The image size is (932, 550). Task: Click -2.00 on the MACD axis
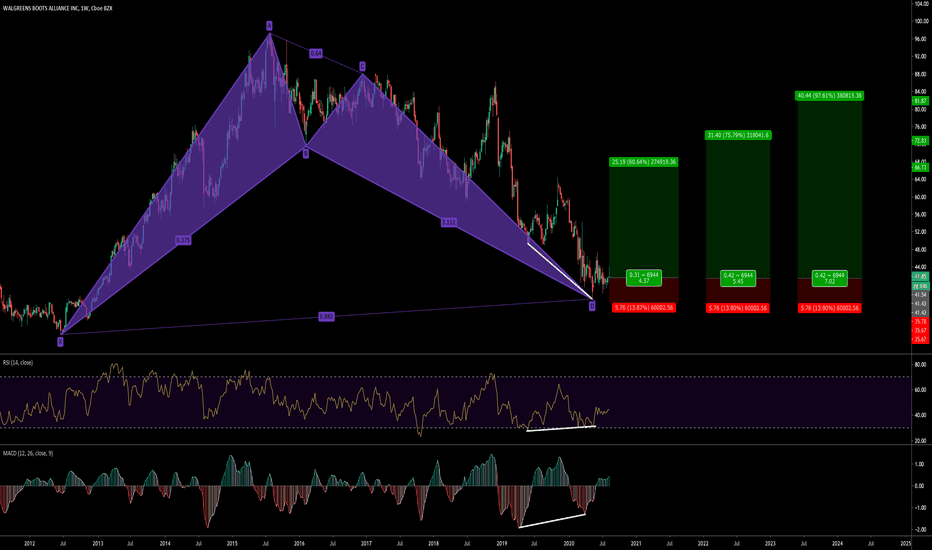(921, 529)
